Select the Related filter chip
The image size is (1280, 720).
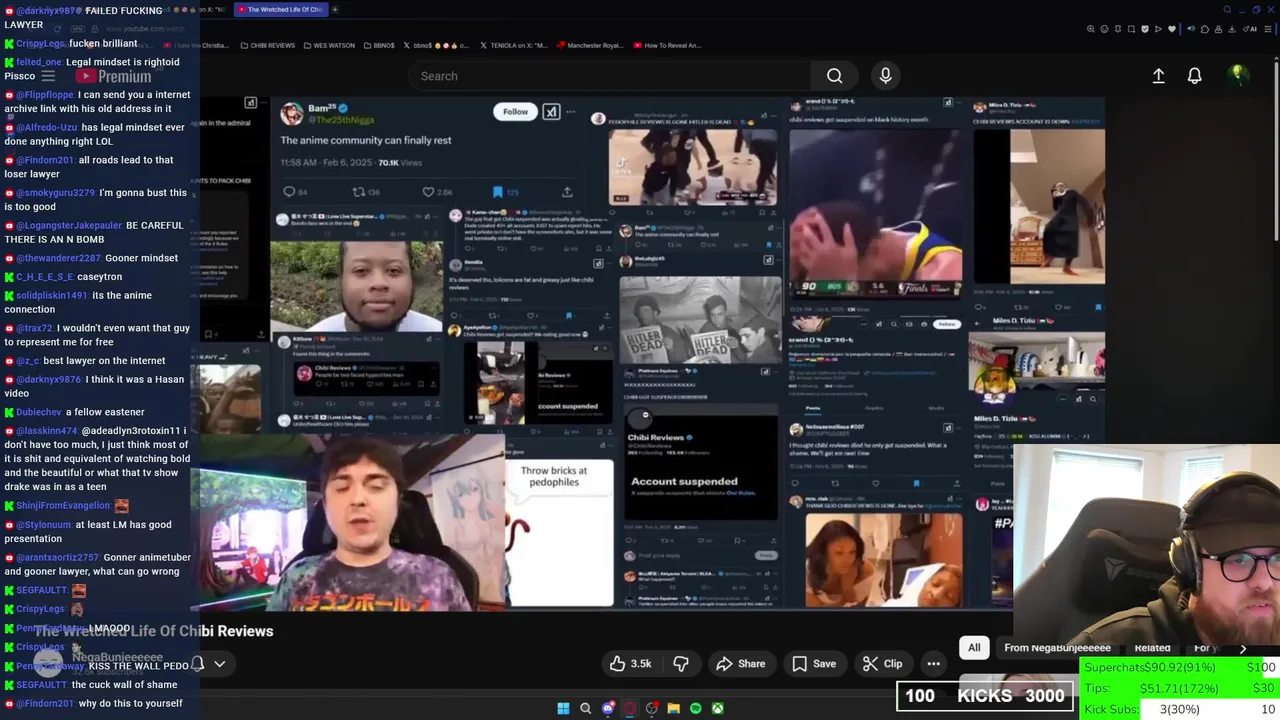[1152, 648]
